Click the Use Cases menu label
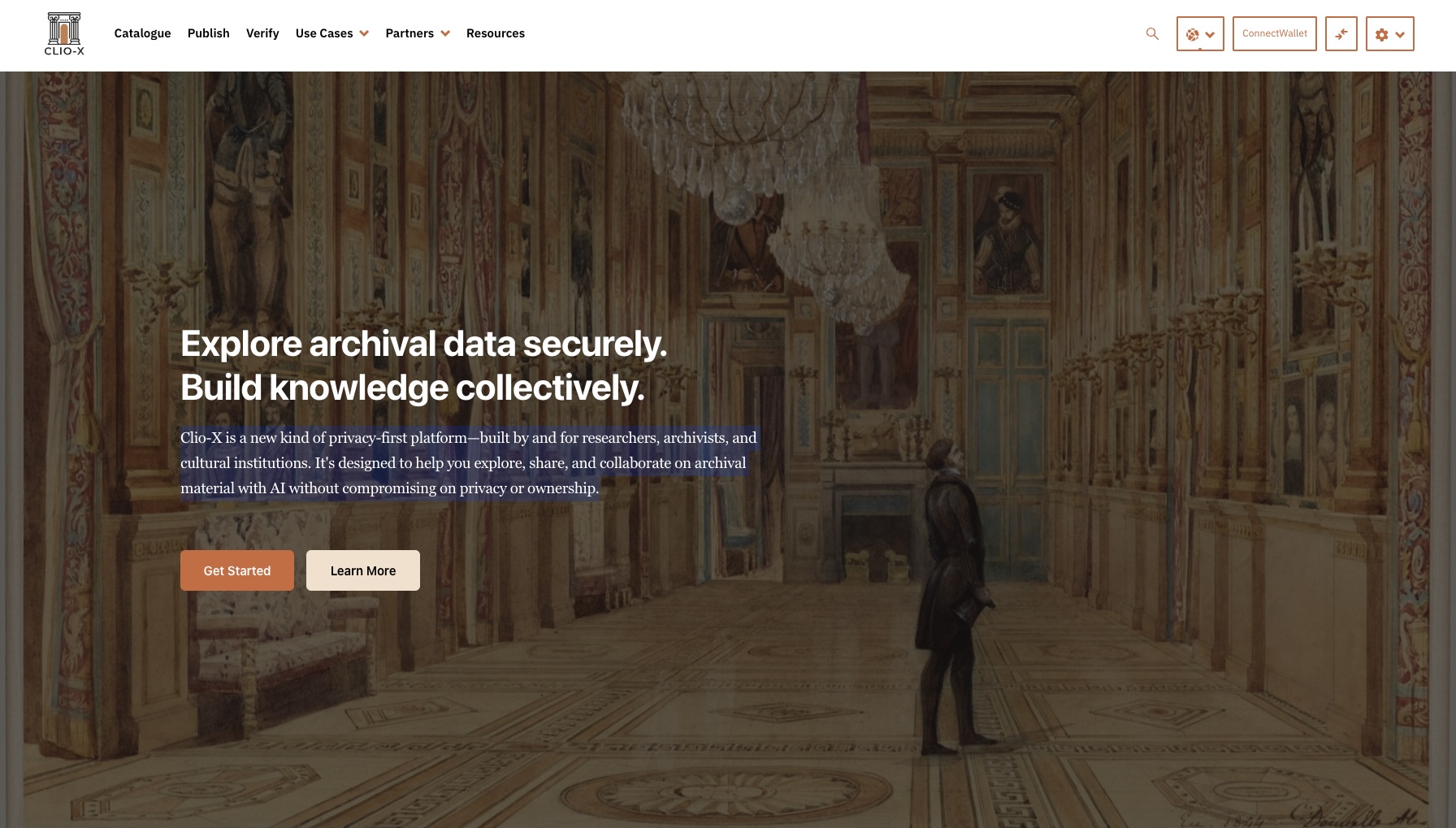Viewport: 1456px width, 828px height. 323,33
